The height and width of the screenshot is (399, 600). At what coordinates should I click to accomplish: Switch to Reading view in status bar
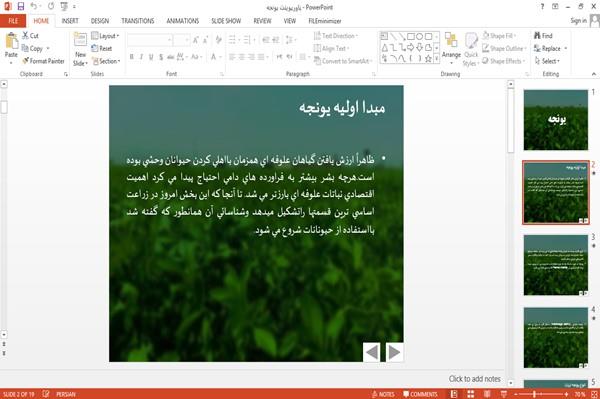click(487, 394)
